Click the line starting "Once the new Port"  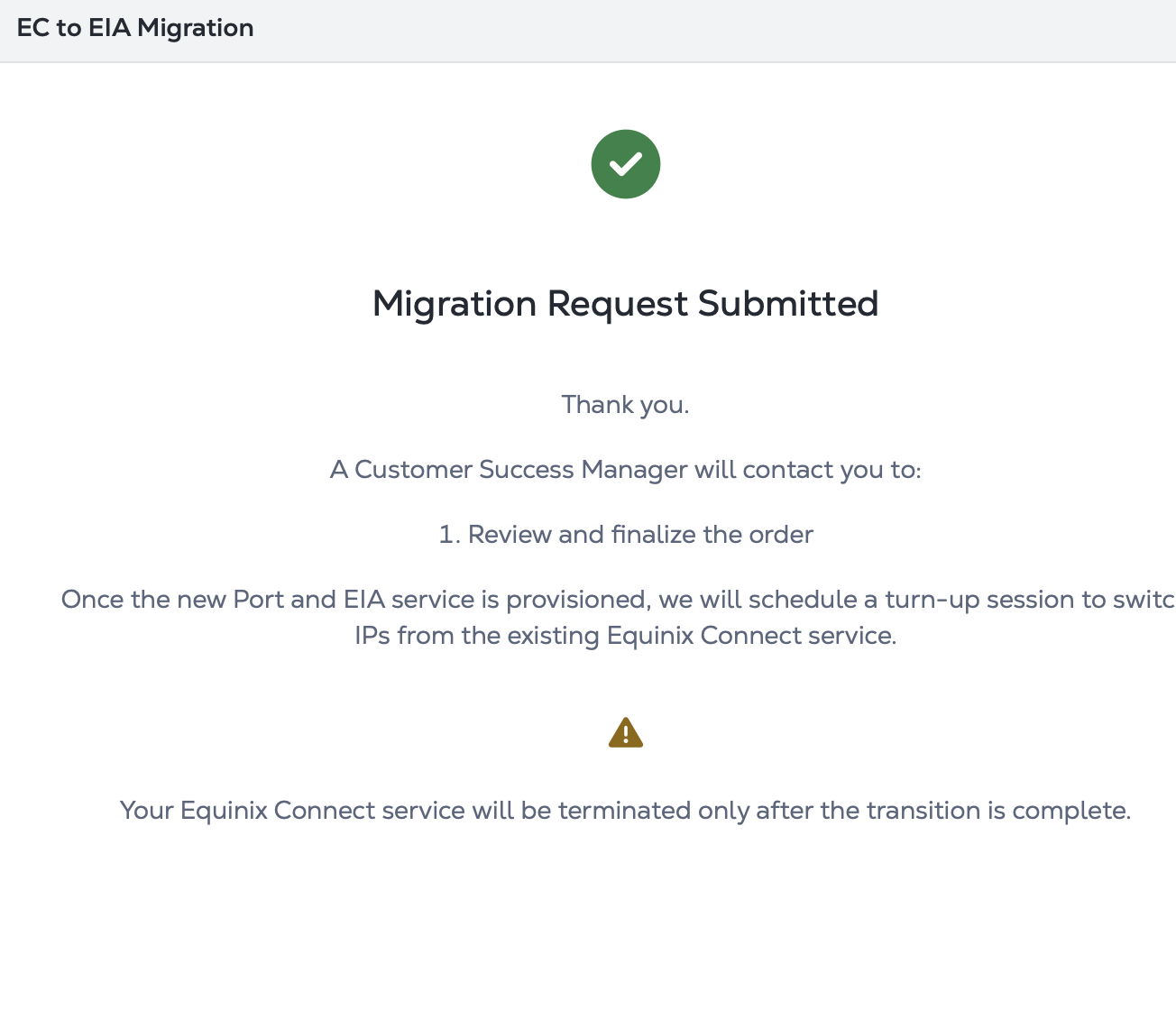619,600
